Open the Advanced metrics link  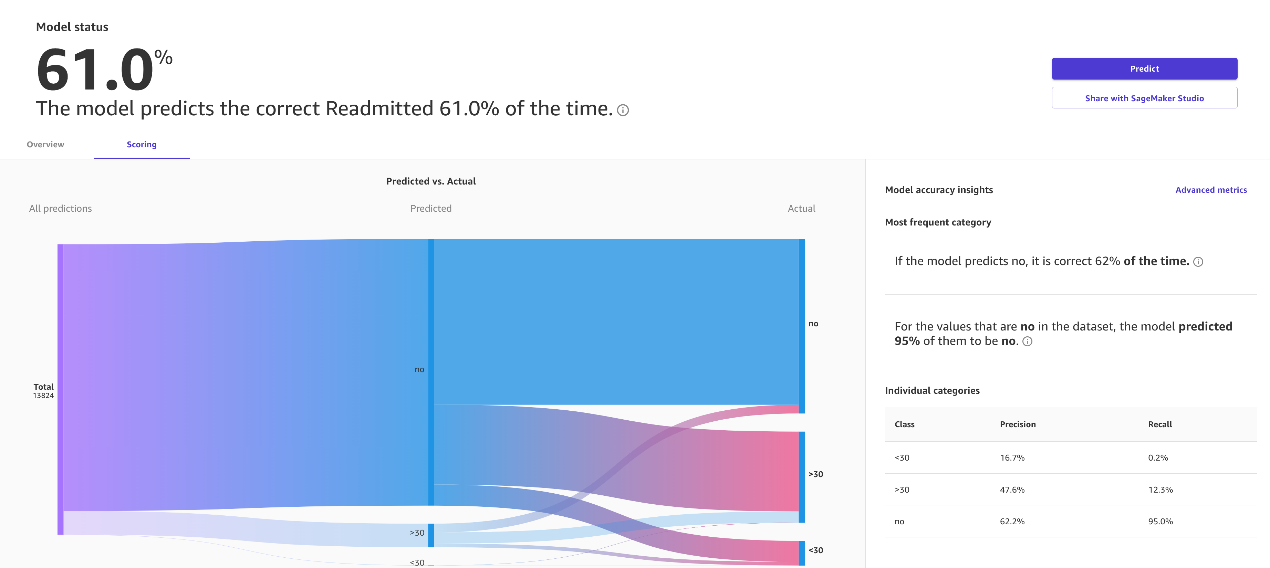(1211, 190)
